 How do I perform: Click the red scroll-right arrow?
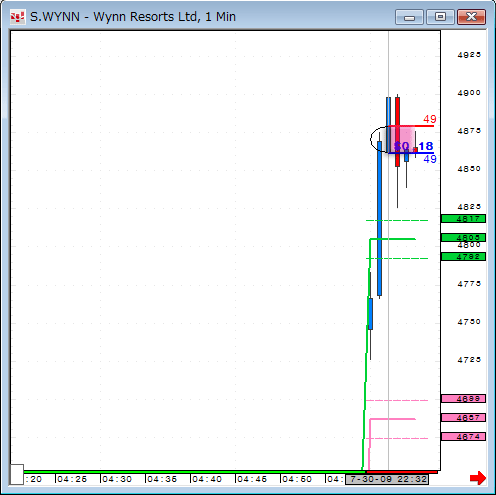coord(478,478)
